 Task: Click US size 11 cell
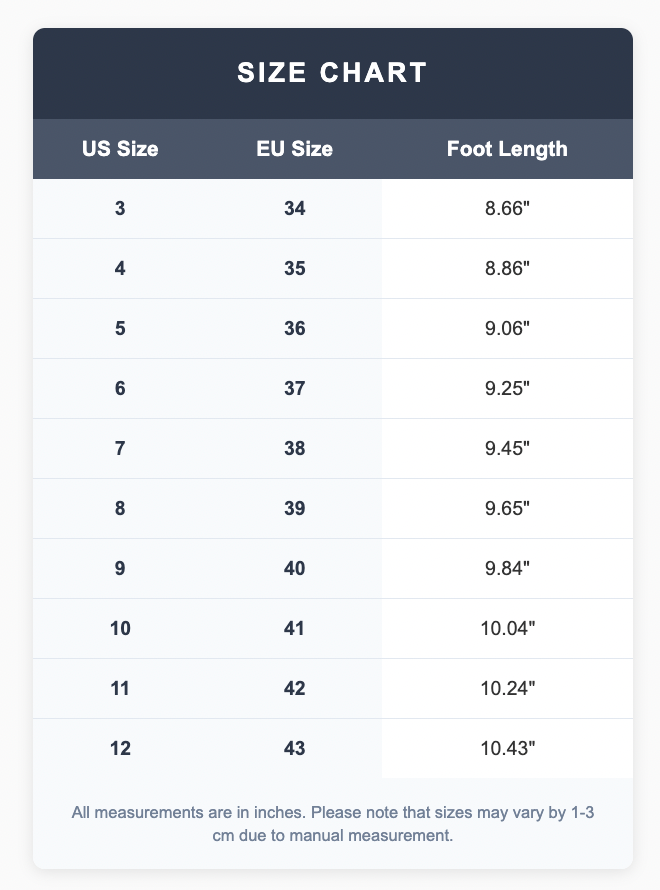point(120,689)
